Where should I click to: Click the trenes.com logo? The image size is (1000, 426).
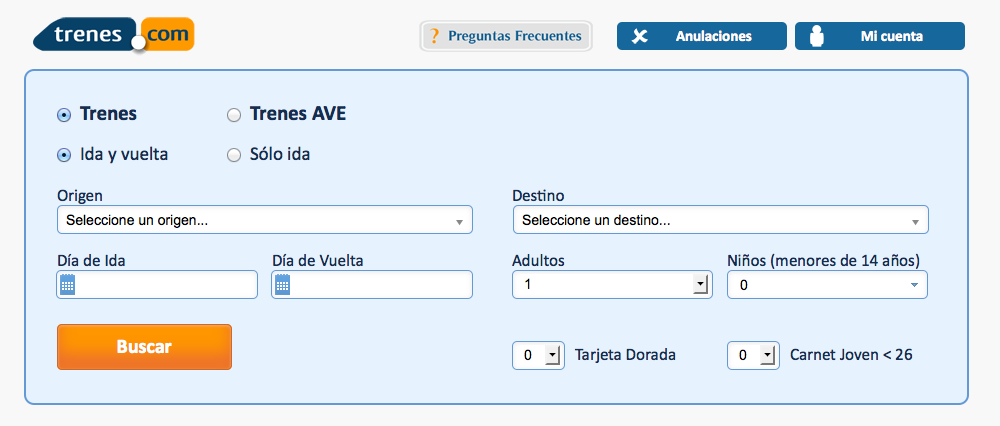[x=113, y=36]
